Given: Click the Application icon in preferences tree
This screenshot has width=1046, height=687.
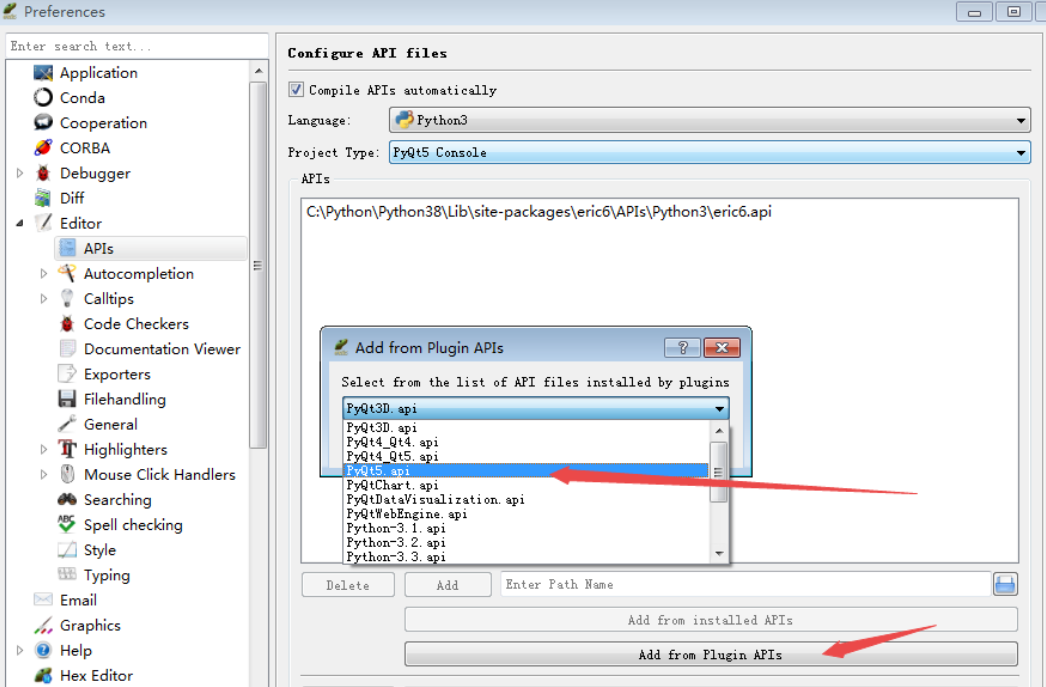Looking at the screenshot, I should (x=43, y=73).
